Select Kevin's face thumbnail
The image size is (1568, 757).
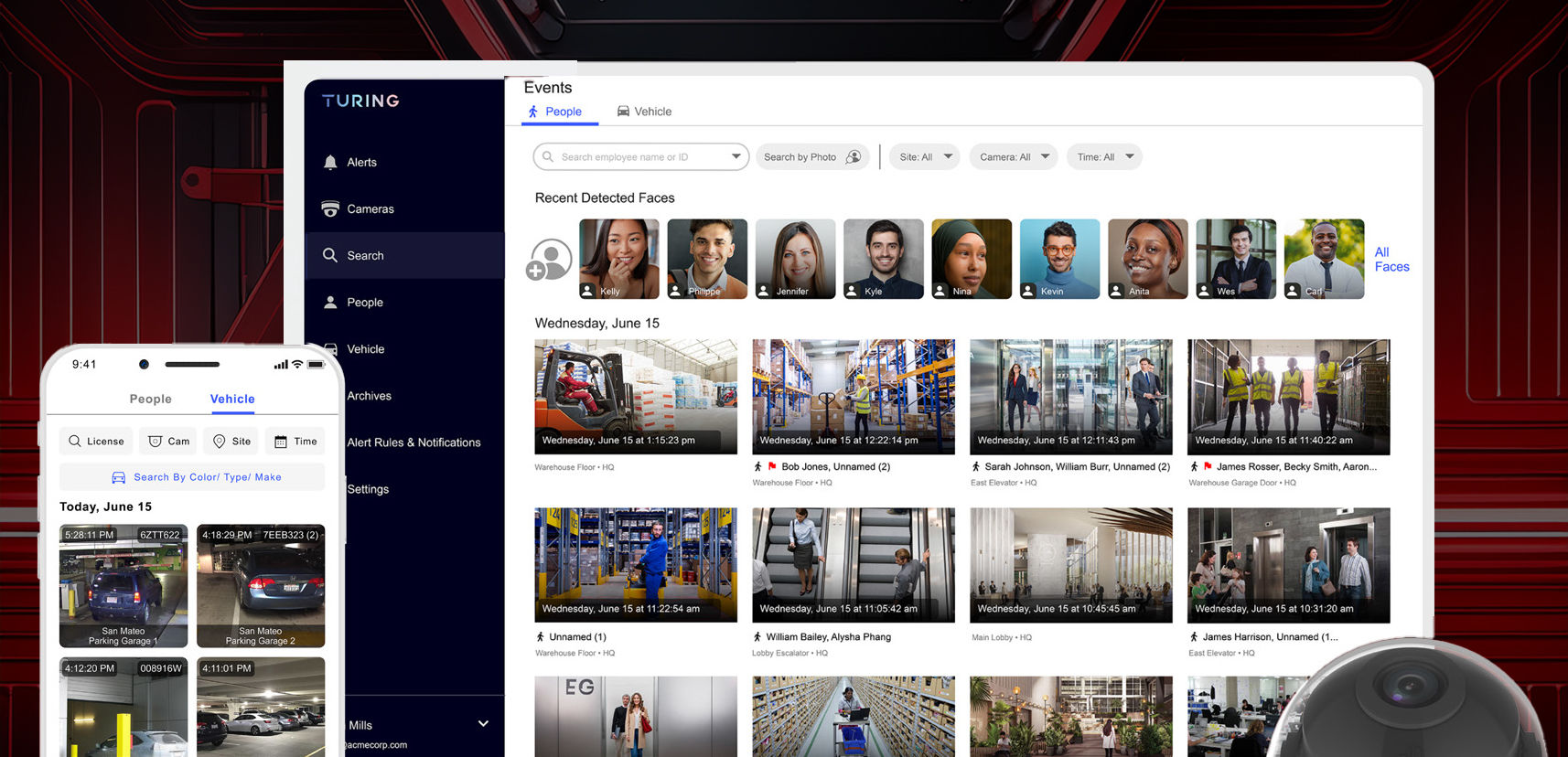click(1060, 259)
